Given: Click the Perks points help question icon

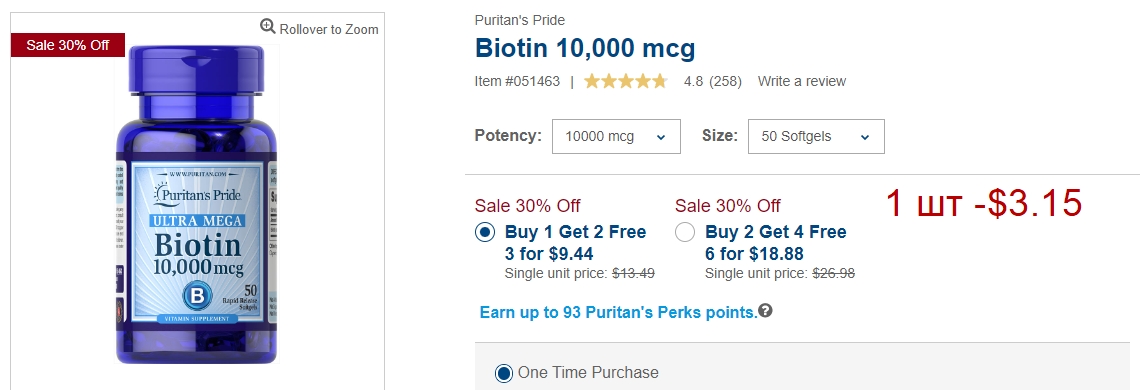Looking at the screenshot, I should [765, 311].
